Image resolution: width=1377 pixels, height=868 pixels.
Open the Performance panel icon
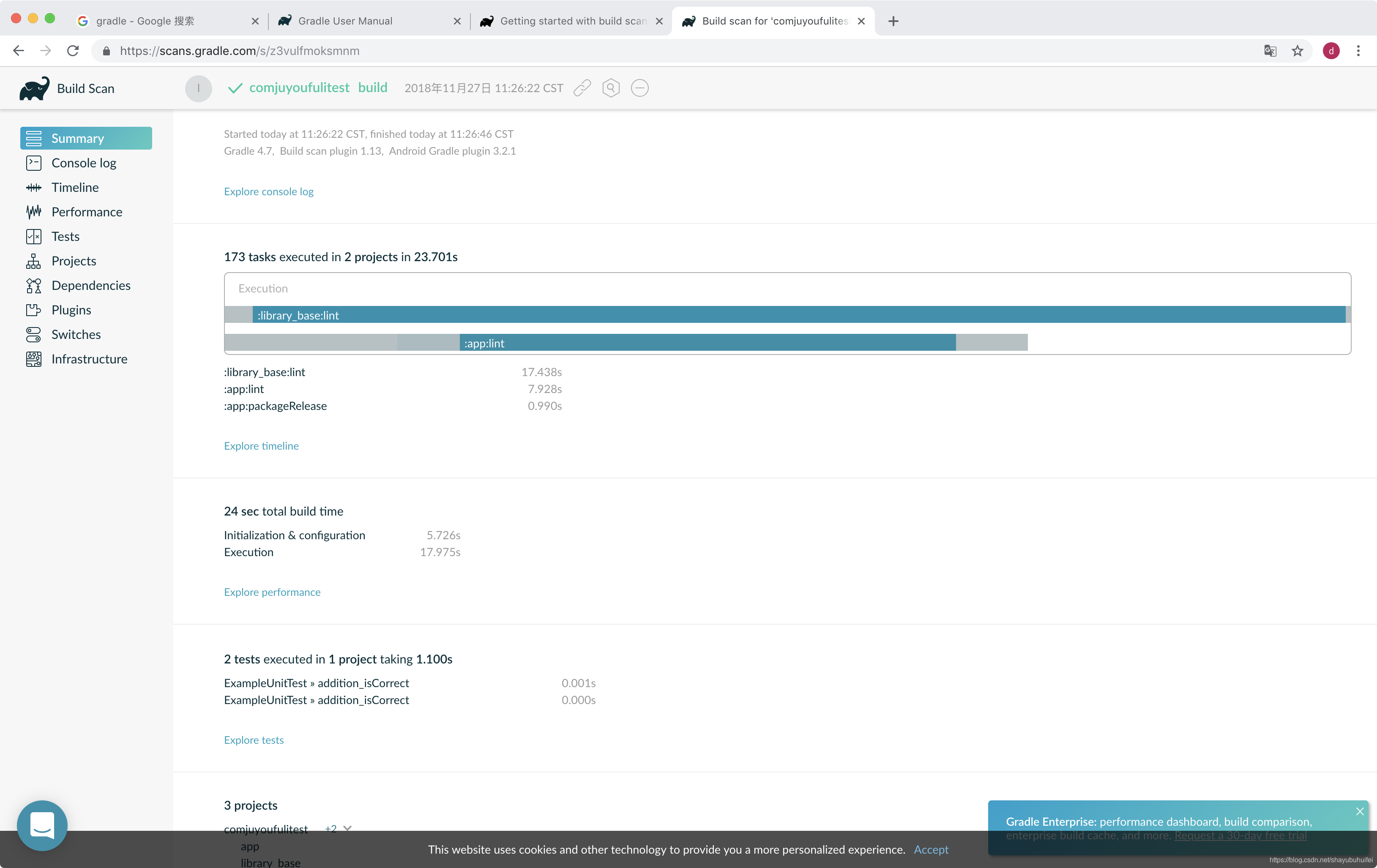coord(34,211)
